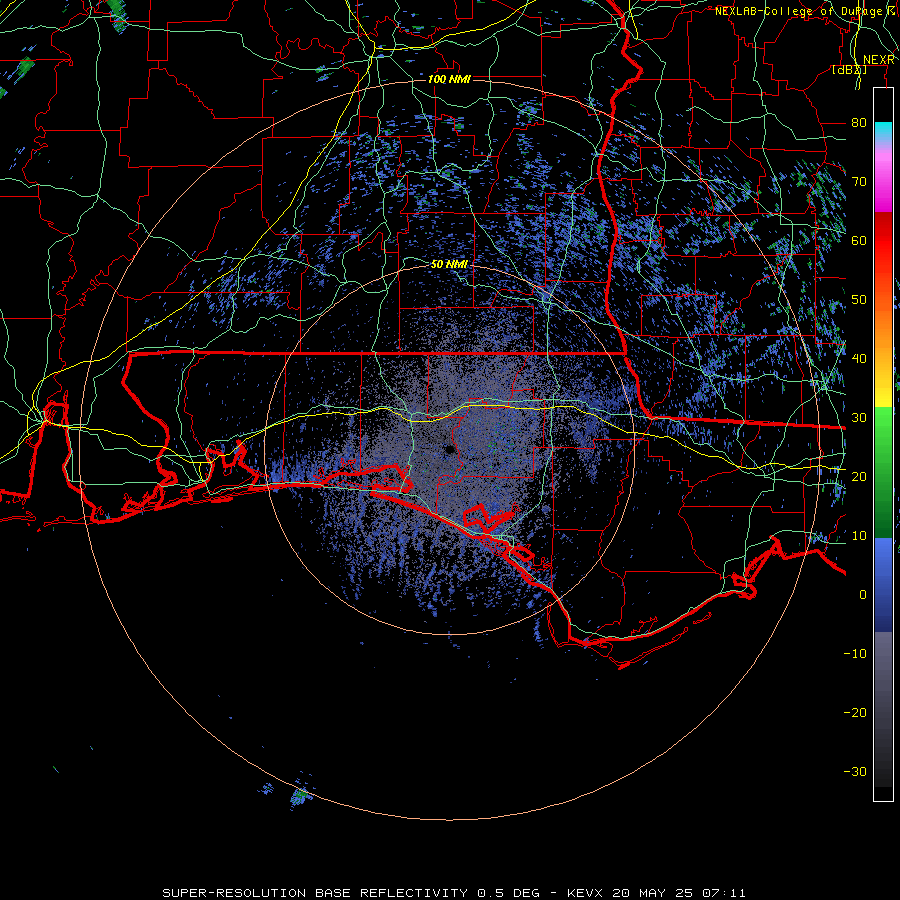Click the 40 value on the color scale

(859, 359)
